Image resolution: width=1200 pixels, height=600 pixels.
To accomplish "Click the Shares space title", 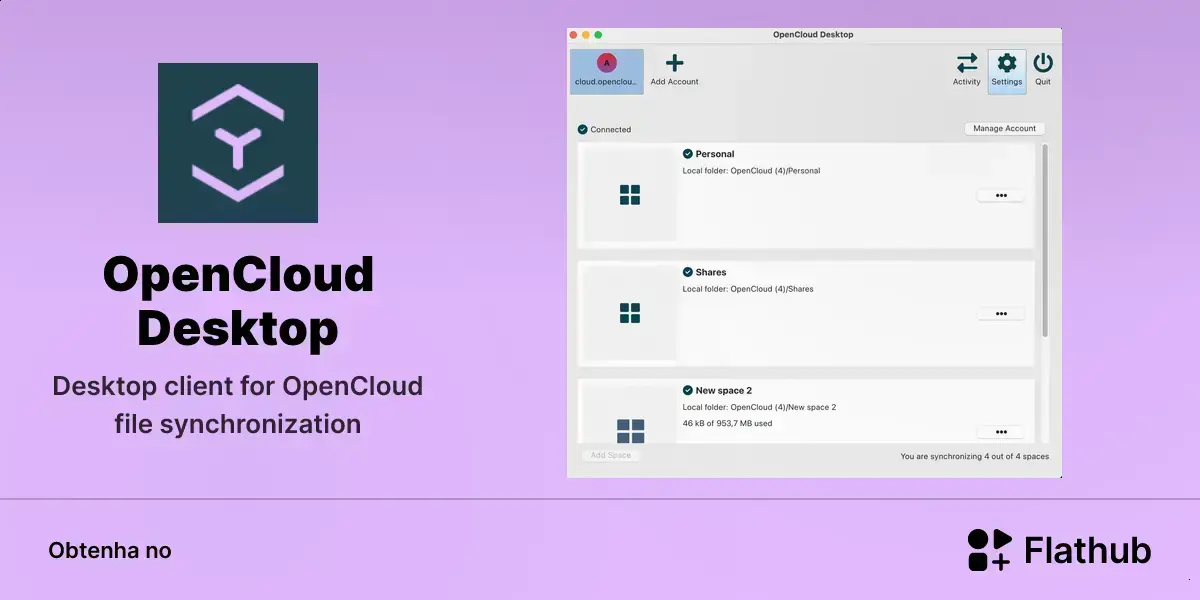I will pyautogui.click(x=711, y=272).
